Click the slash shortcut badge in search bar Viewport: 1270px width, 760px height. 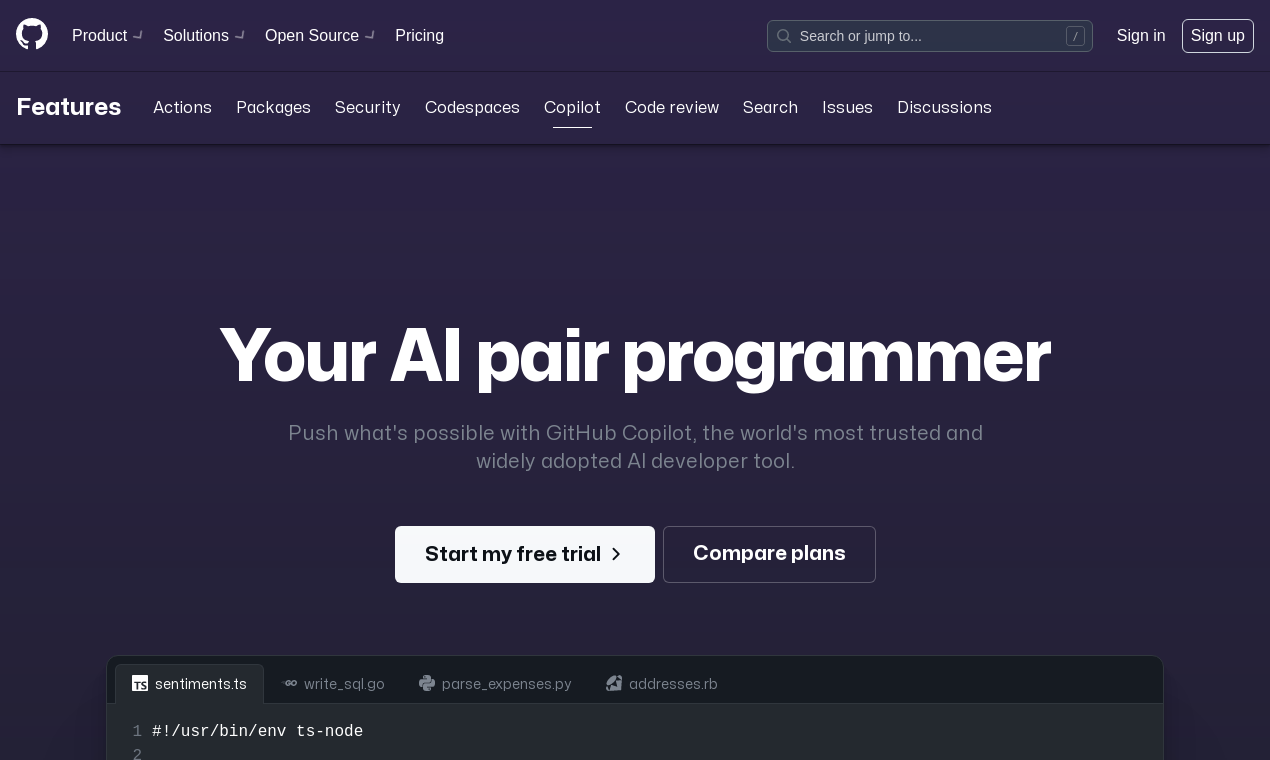tap(1076, 36)
